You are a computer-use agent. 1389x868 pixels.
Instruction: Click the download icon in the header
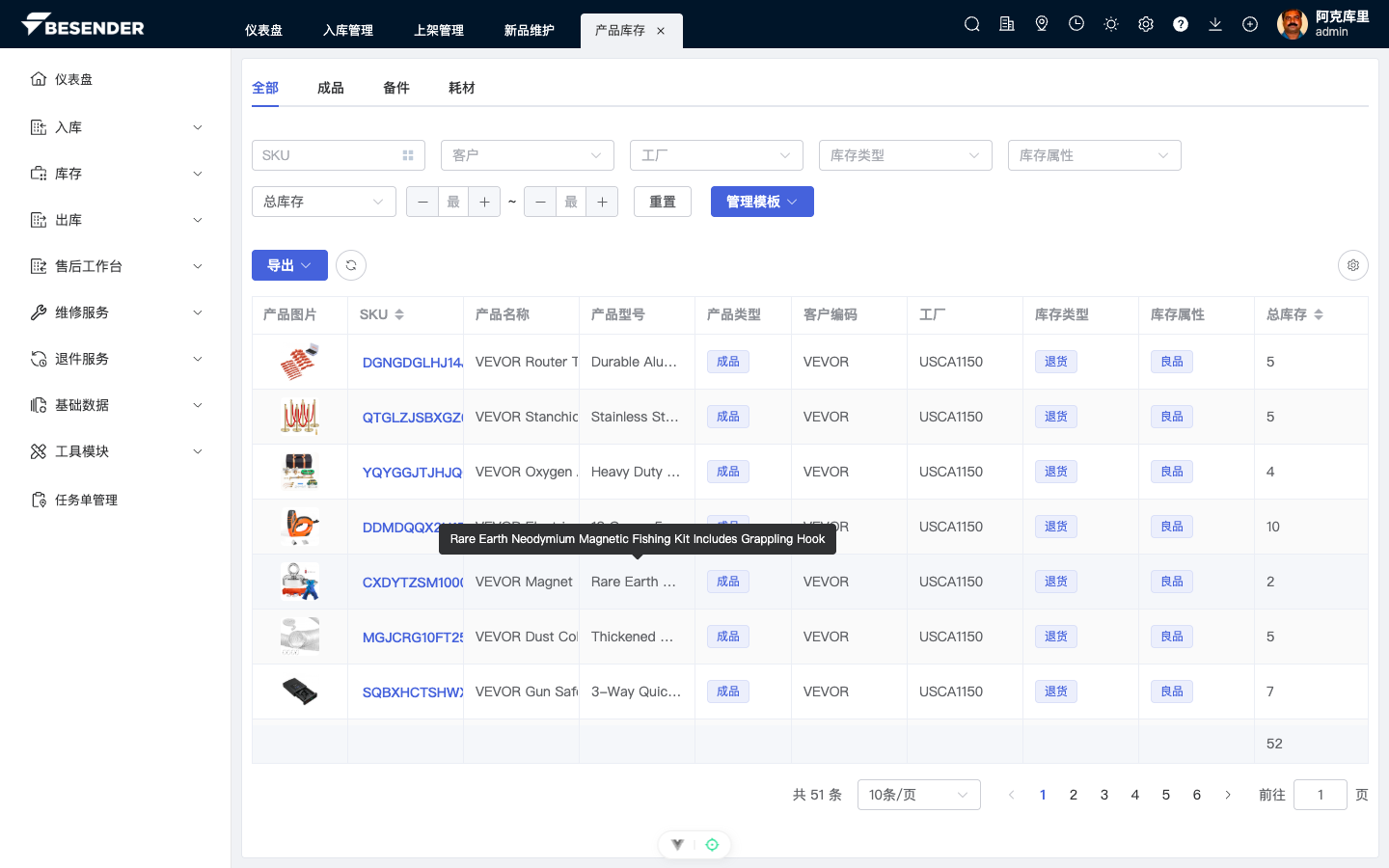(1215, 24)
